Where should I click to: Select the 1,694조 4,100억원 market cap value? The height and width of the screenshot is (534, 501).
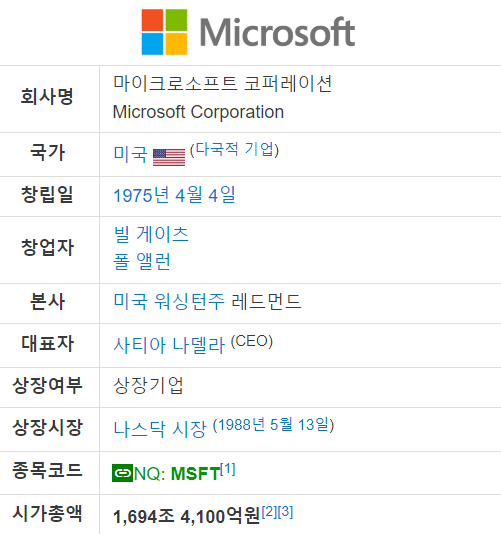tap(186, 516)
